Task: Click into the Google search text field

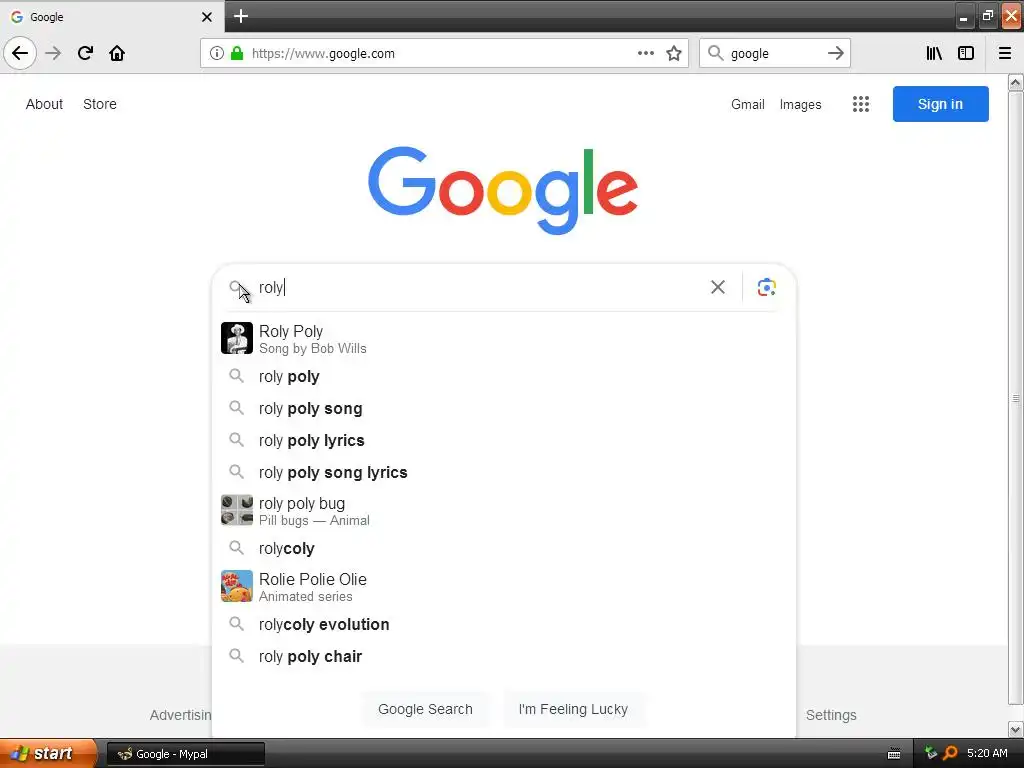Action: pos(480,287)
